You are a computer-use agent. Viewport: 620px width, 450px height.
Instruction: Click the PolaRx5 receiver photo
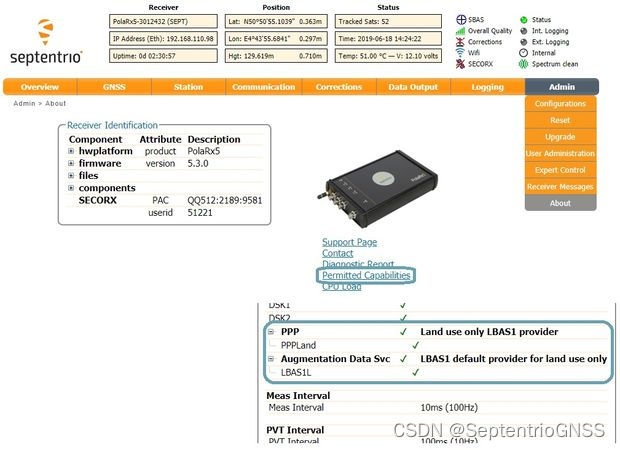[377, 188]
